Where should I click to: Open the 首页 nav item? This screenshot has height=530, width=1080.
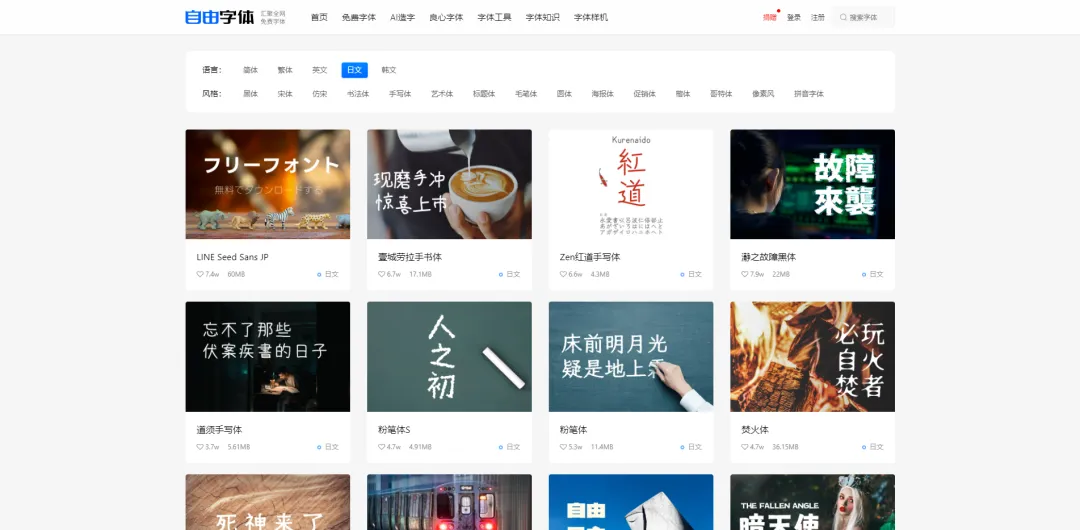(319, 17)
